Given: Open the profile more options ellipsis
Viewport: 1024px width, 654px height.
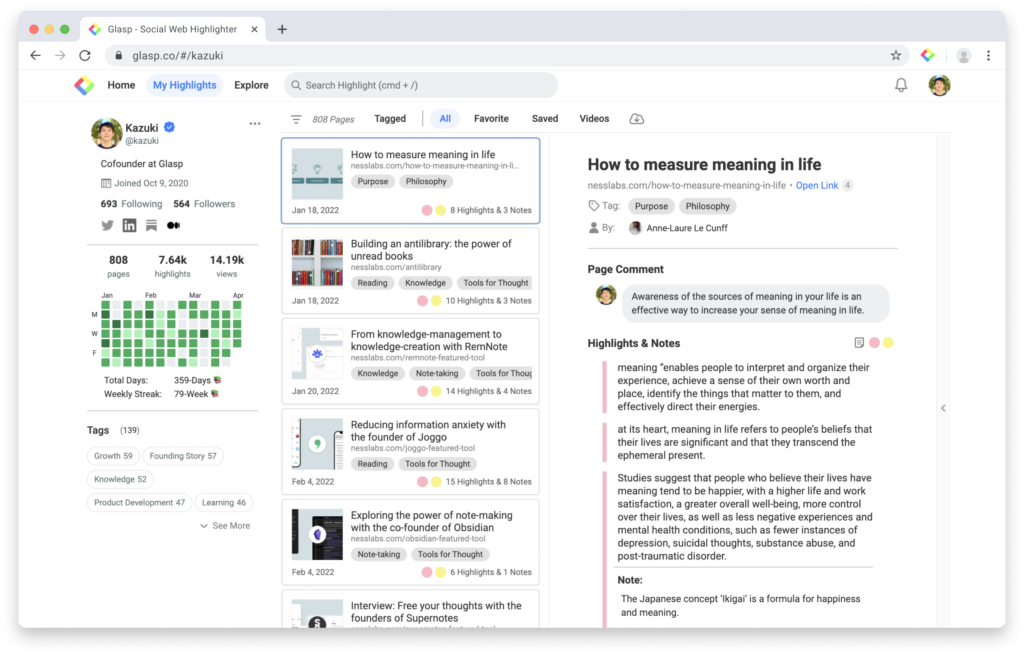Looking at the screenshot, I should [255, 123].
